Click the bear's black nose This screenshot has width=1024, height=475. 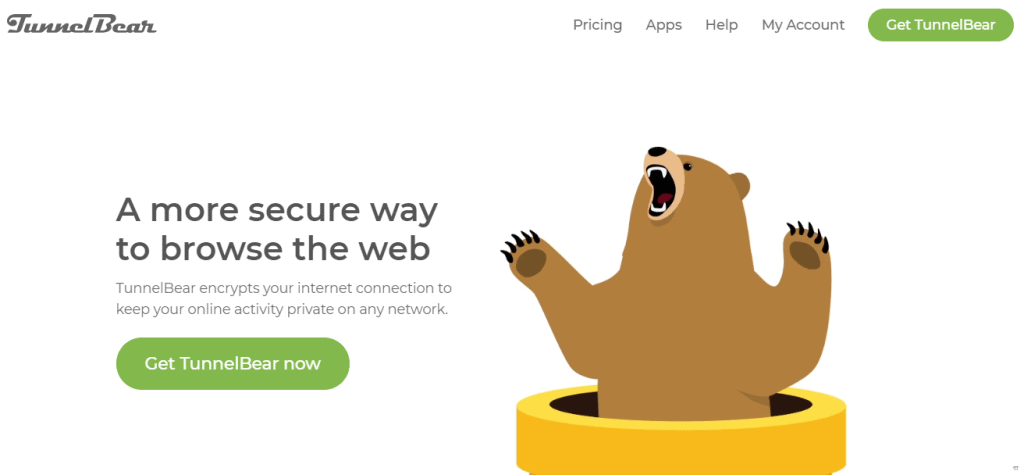tap(656, 152)
